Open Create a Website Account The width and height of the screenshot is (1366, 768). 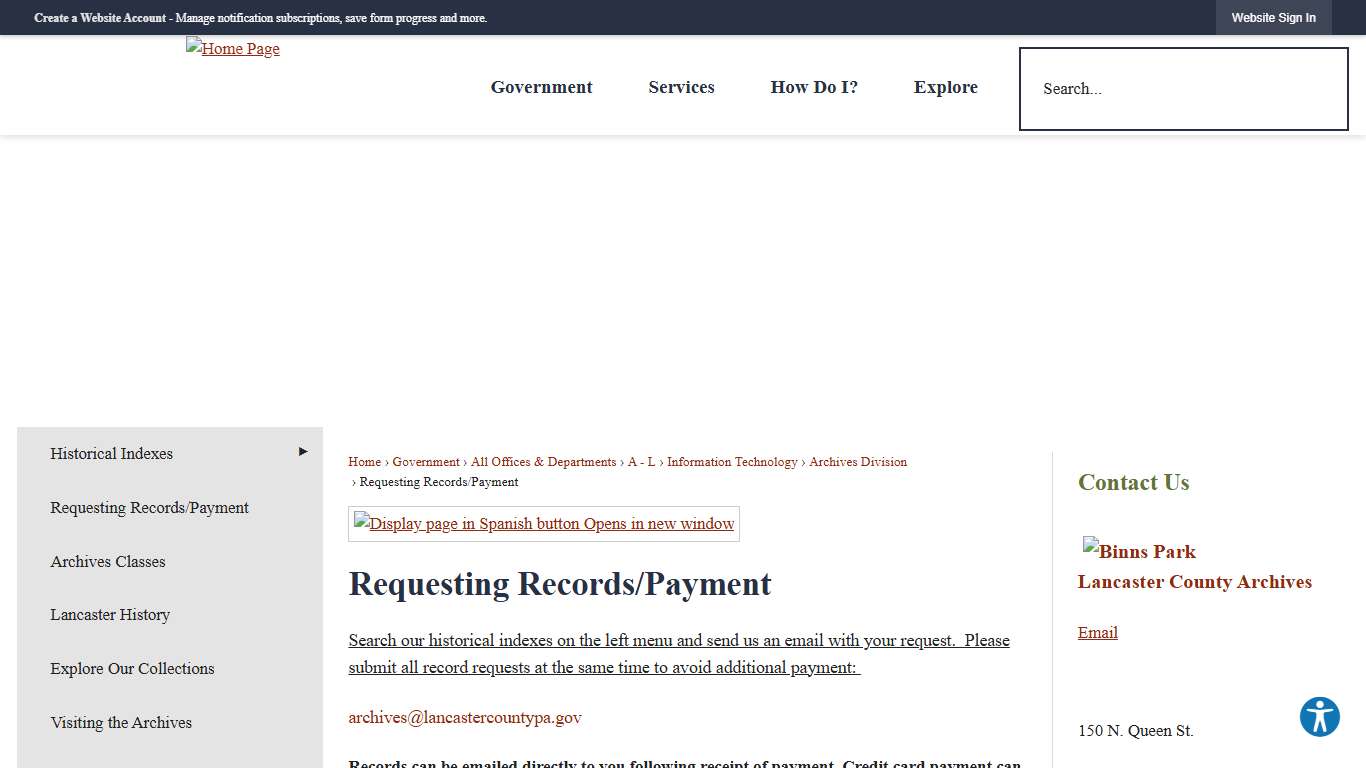pos(99,17)
